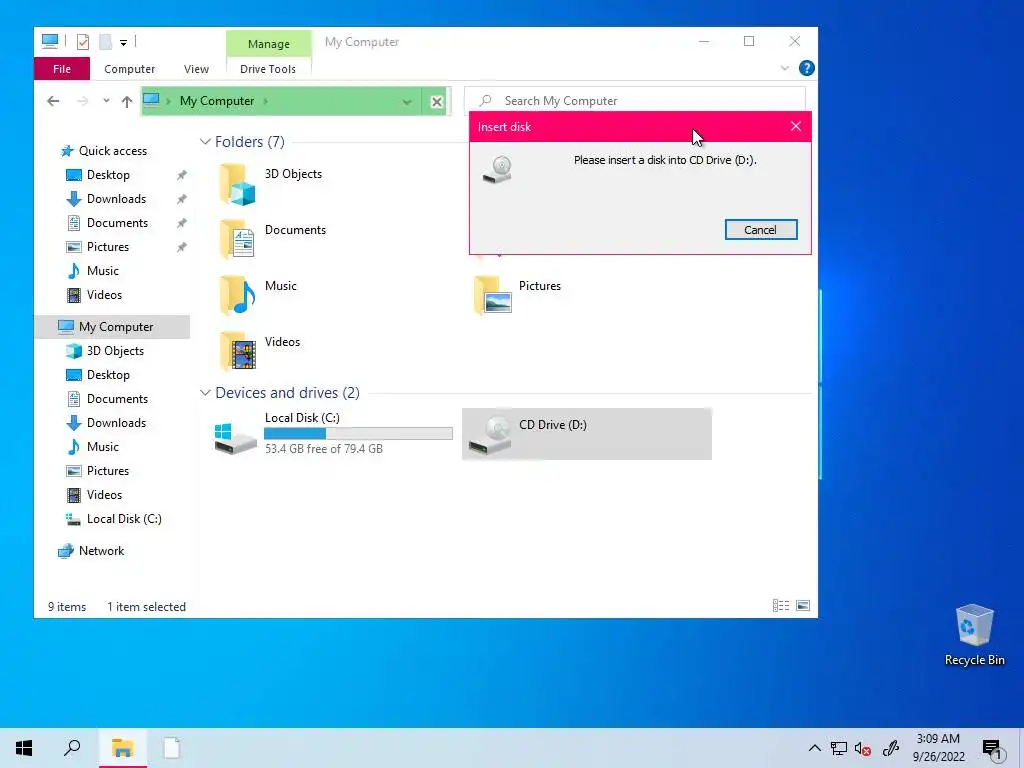This screenshot has width=1024, height=768.
Task: Select the Videos folder icon in content
Action: pyautogui.click(x=237, y=351)
